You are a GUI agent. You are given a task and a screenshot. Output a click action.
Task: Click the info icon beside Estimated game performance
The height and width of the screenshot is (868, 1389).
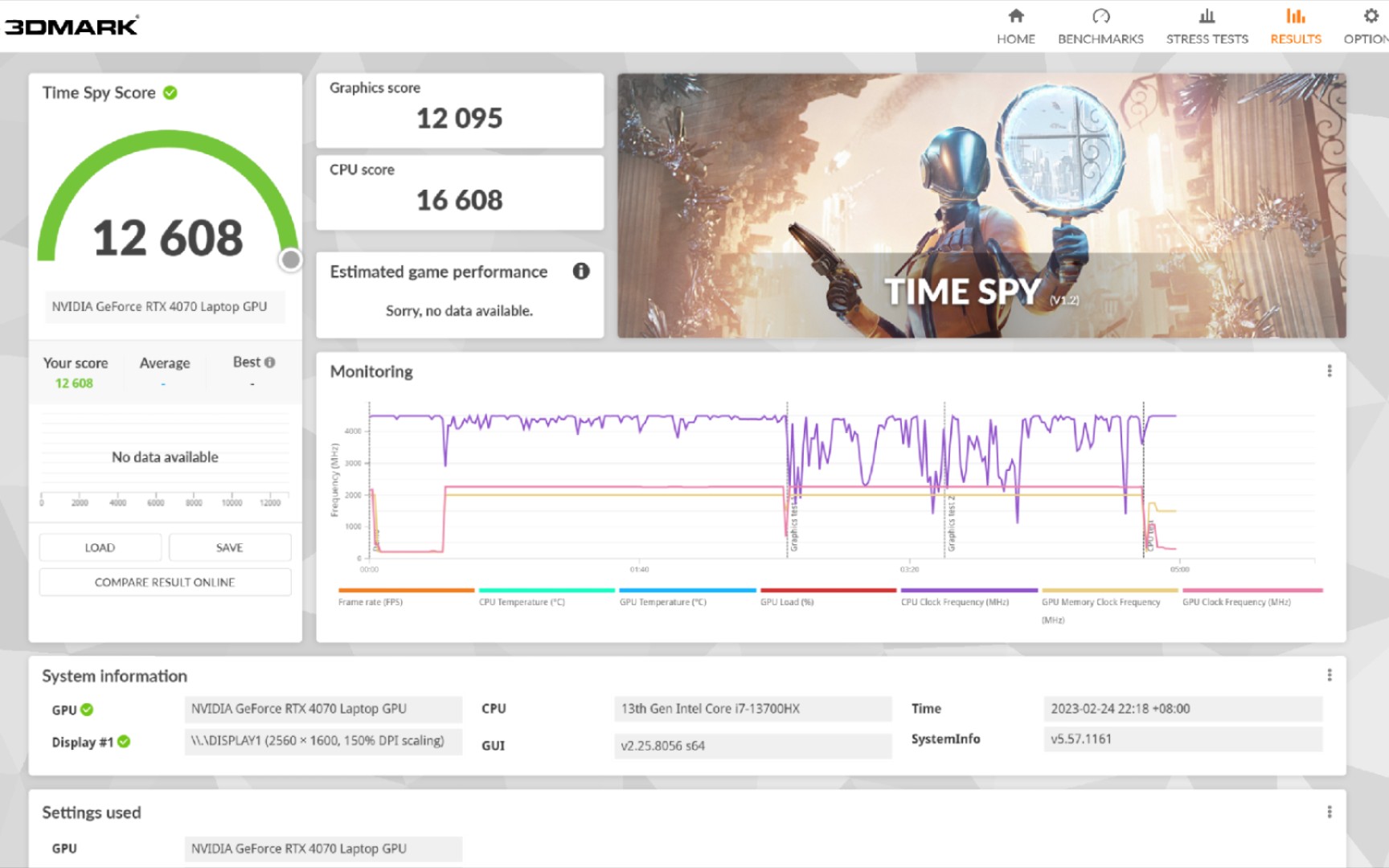click(582, 272)
